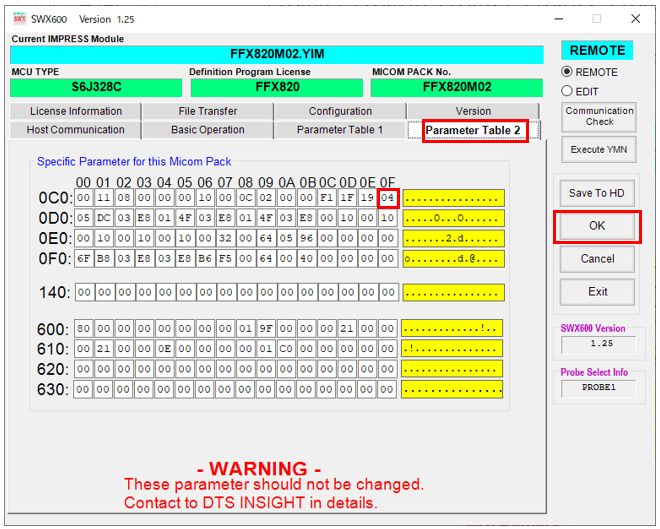Open the License Information tab

76,111
